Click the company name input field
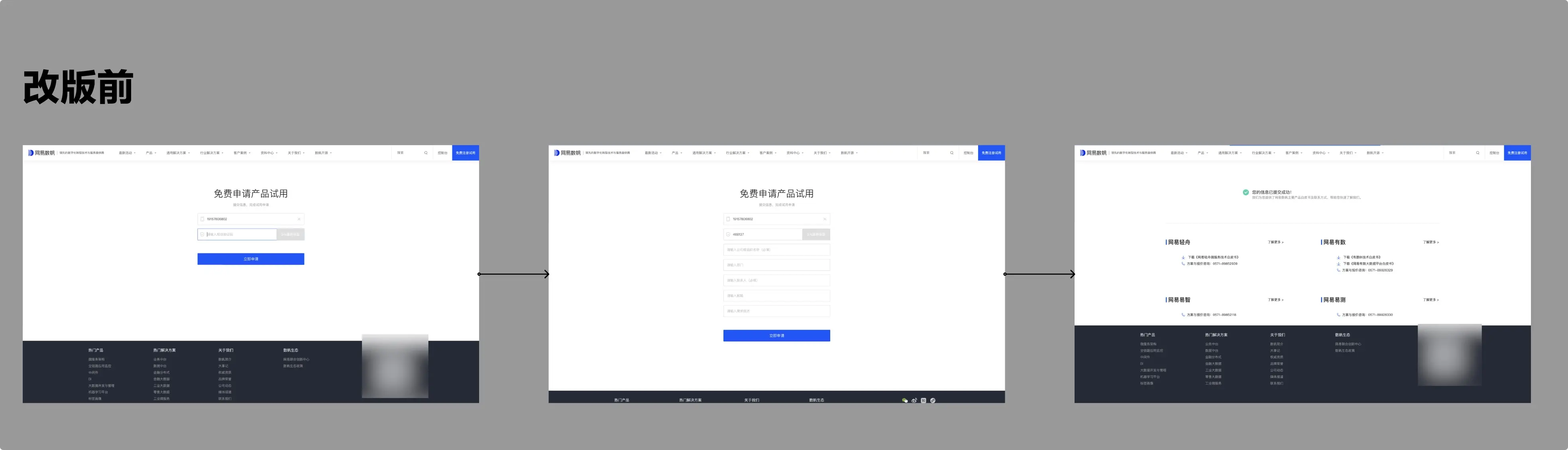This screenshot has height=450, width=1568. click(776, 250)
